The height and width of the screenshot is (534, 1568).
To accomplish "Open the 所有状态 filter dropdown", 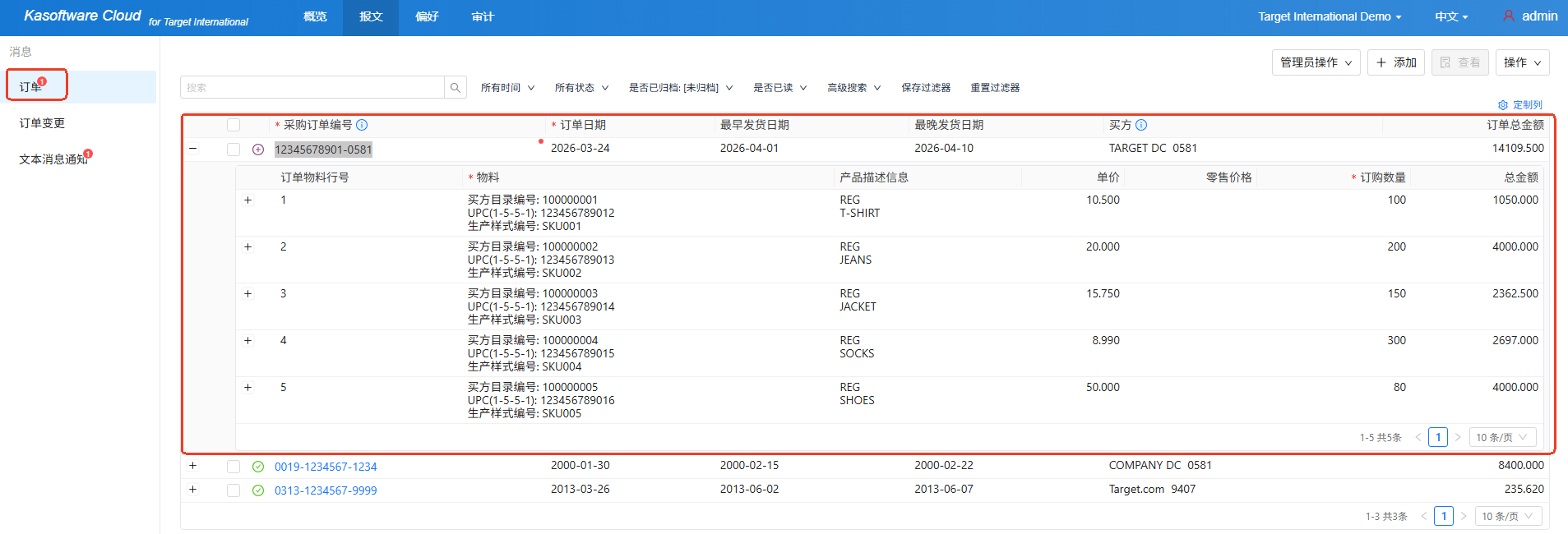I will click(581, 88).
